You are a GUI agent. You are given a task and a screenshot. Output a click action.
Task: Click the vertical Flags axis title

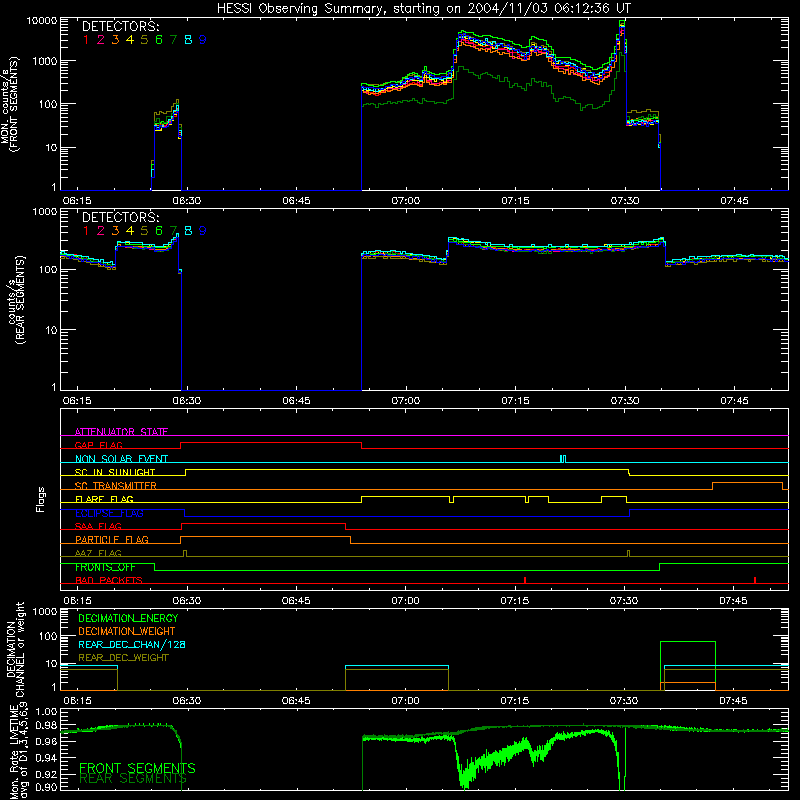pyautogui.click(x=41, y=499)
